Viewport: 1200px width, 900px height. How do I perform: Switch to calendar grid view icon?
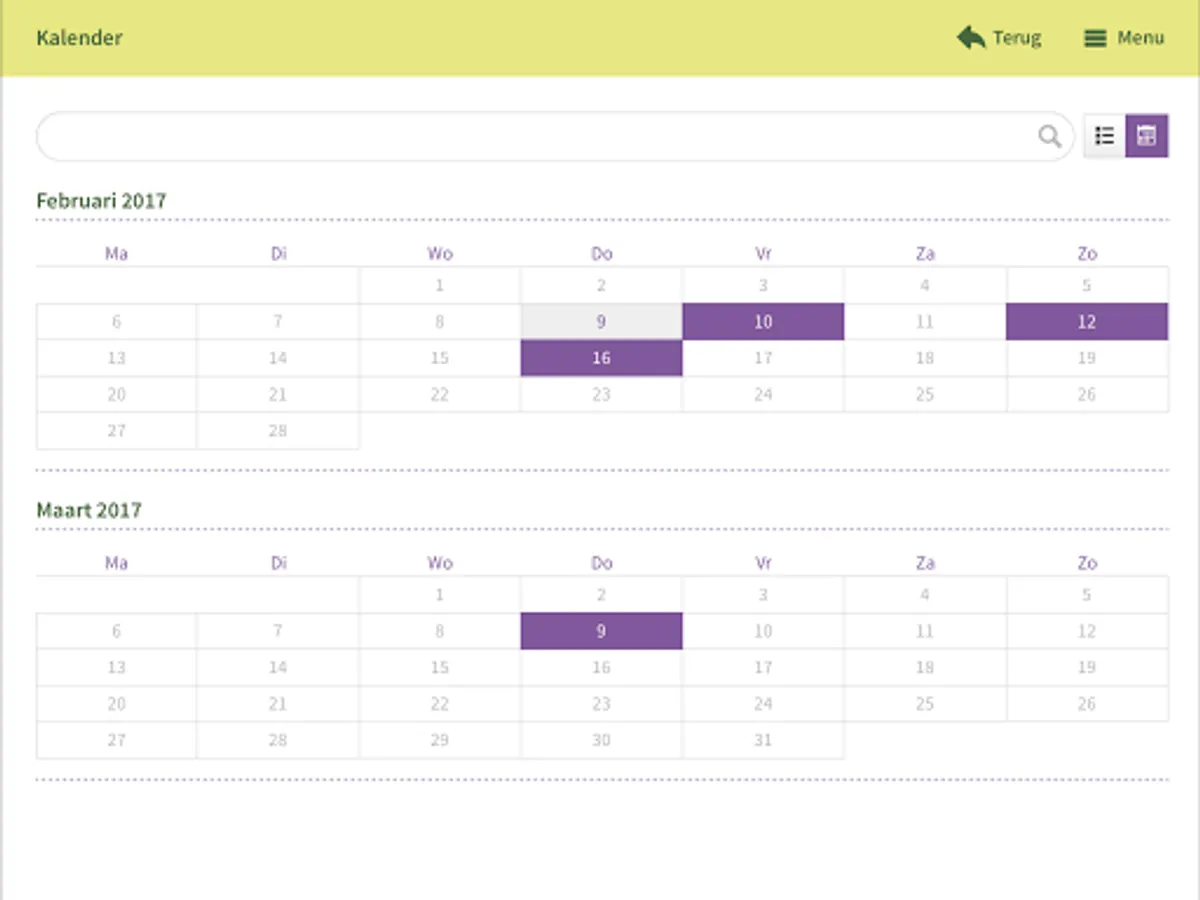point(1147,136)
